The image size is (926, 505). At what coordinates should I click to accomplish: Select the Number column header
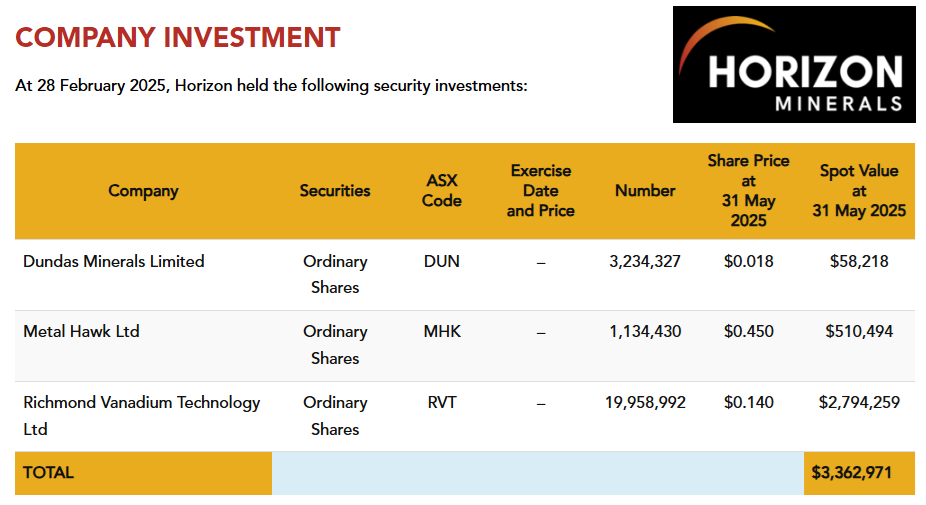[645, 190]
